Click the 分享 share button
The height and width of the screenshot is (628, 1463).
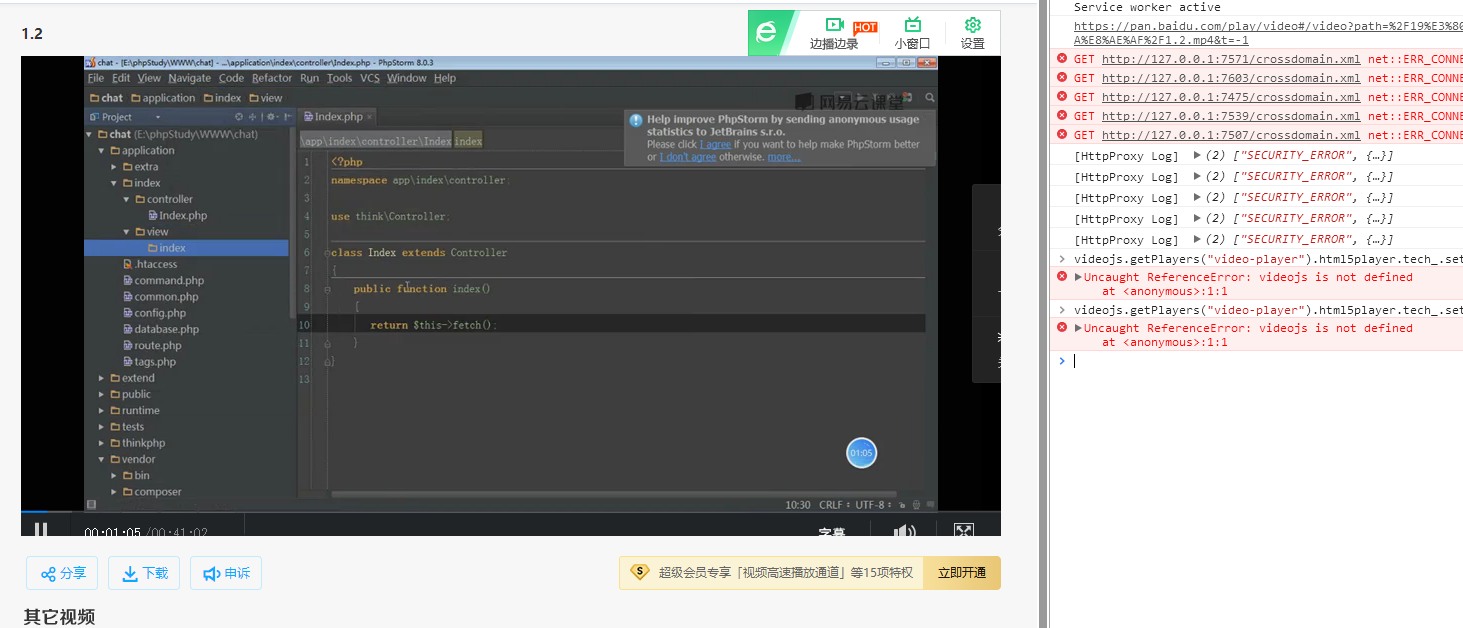pos(63,574)
